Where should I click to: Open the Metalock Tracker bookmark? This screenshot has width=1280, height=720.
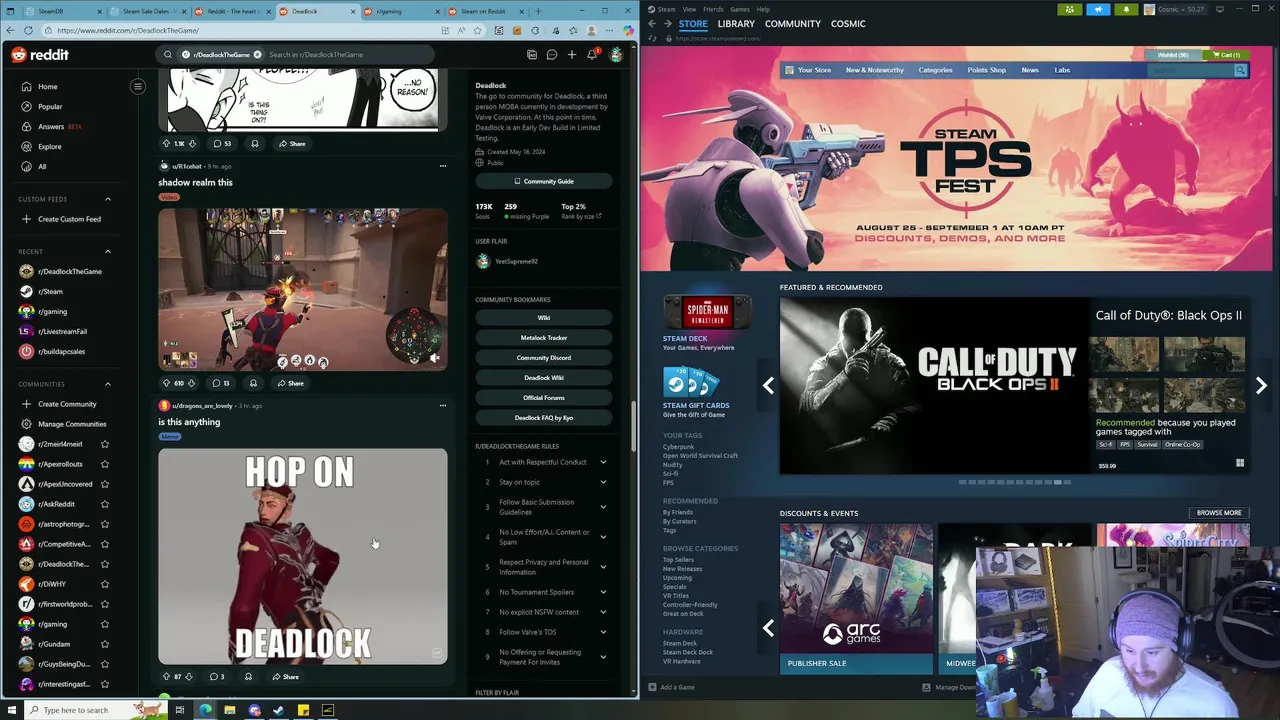coord(544,338)
